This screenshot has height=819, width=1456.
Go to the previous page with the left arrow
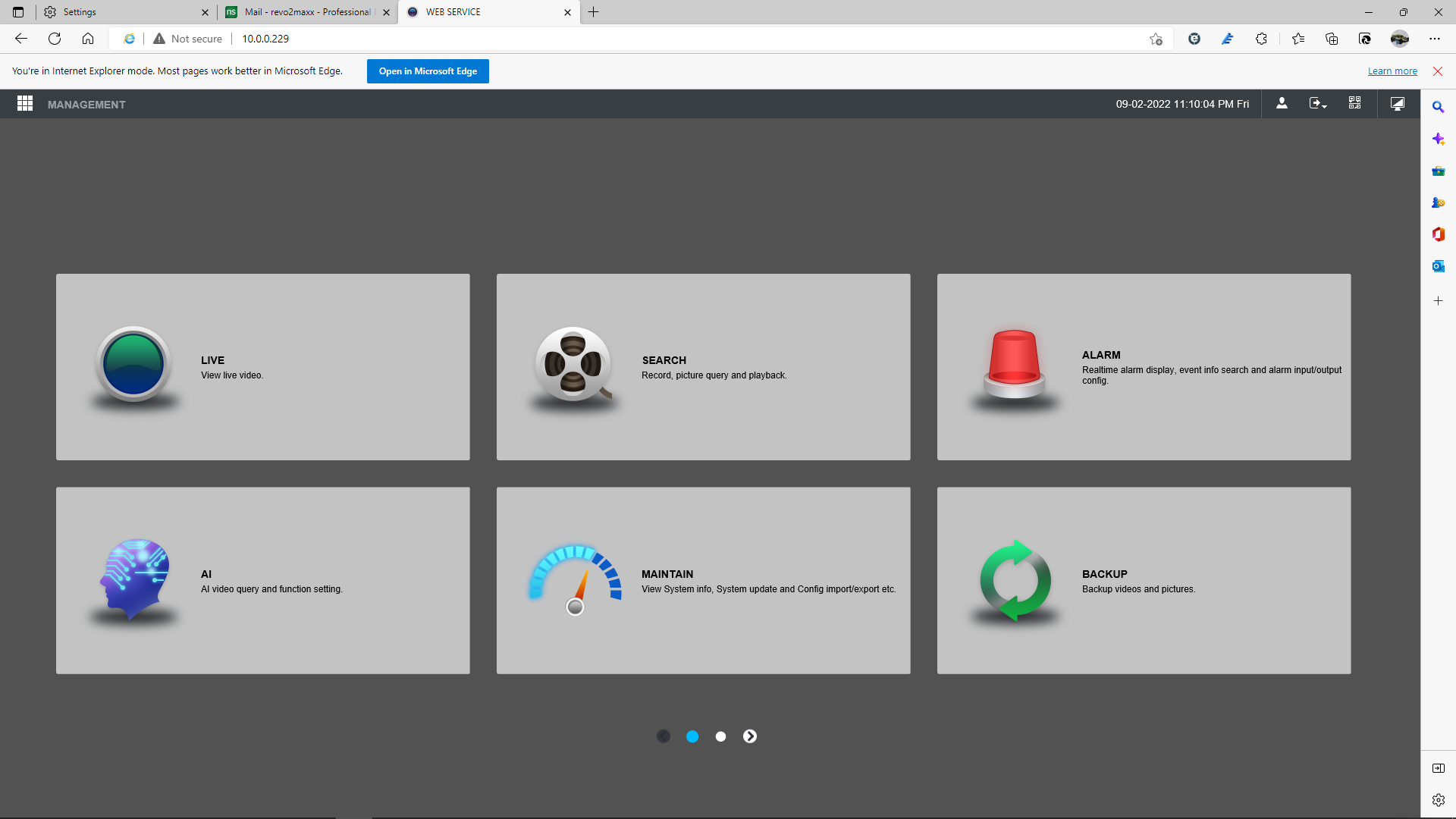point(664,736)
